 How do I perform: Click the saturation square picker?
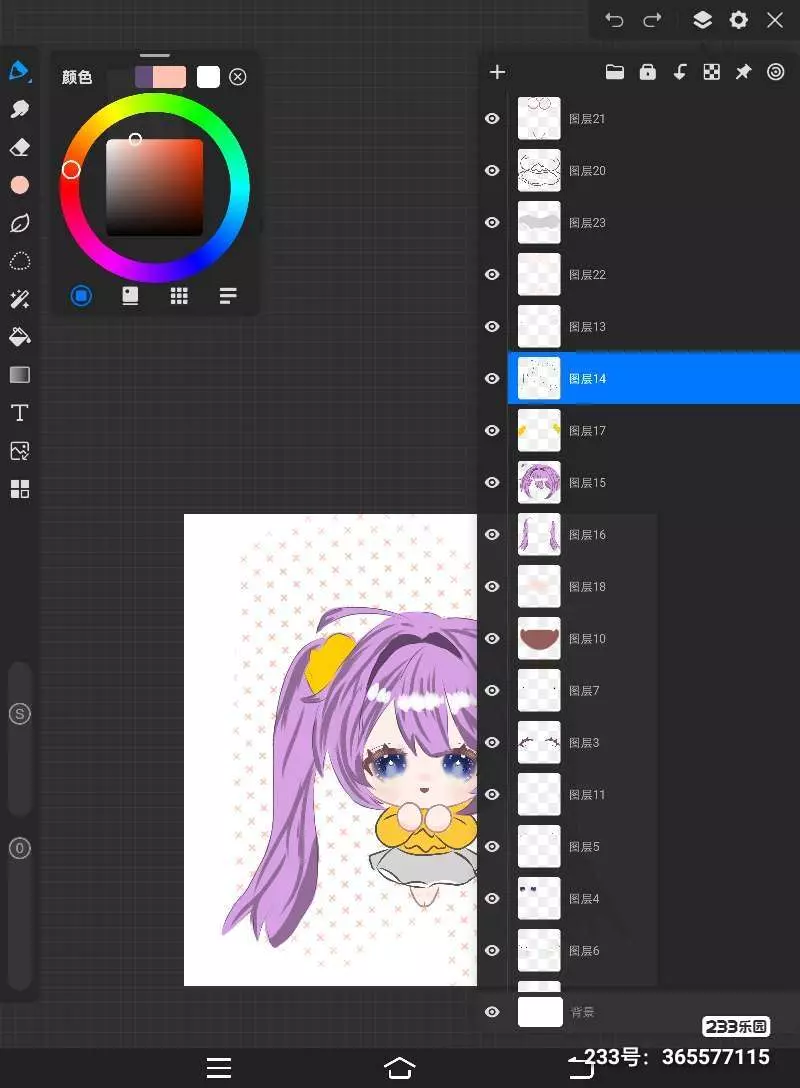click(x=154, y=187)
